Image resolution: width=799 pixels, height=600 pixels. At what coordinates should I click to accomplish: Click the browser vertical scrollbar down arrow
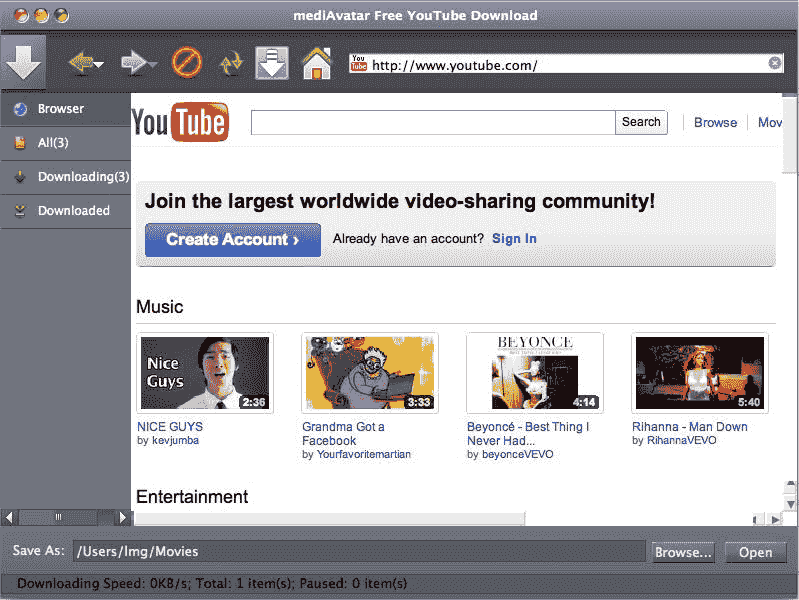[790, 505]
